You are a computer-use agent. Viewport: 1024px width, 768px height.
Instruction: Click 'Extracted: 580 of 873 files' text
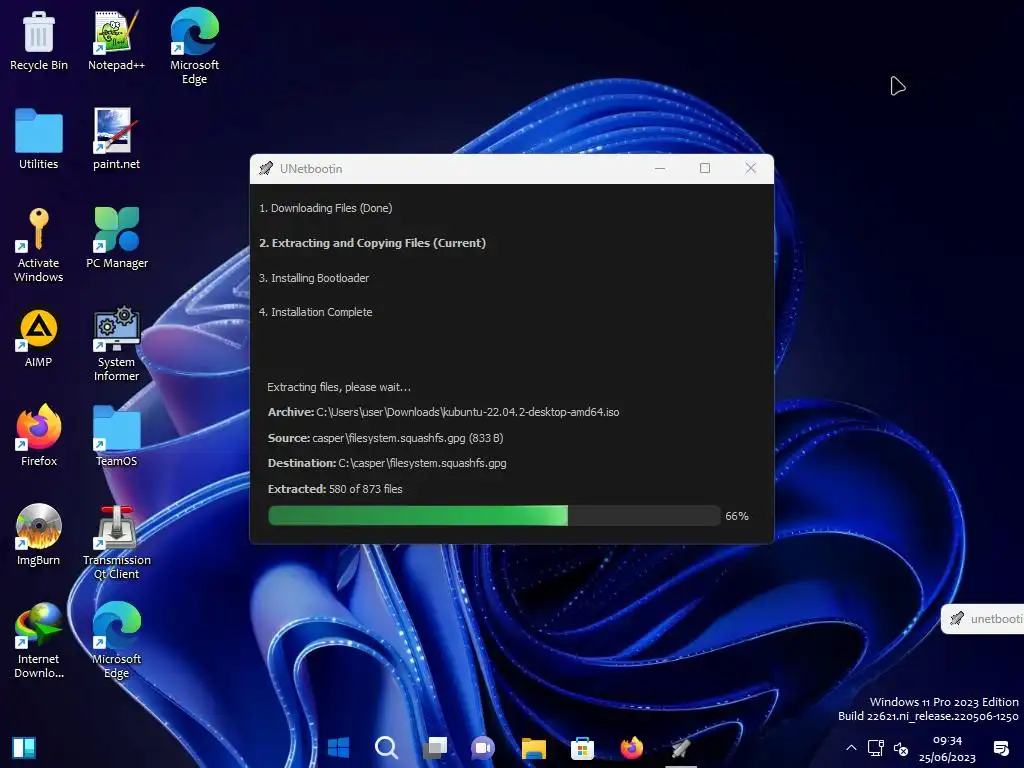point(335,488)
